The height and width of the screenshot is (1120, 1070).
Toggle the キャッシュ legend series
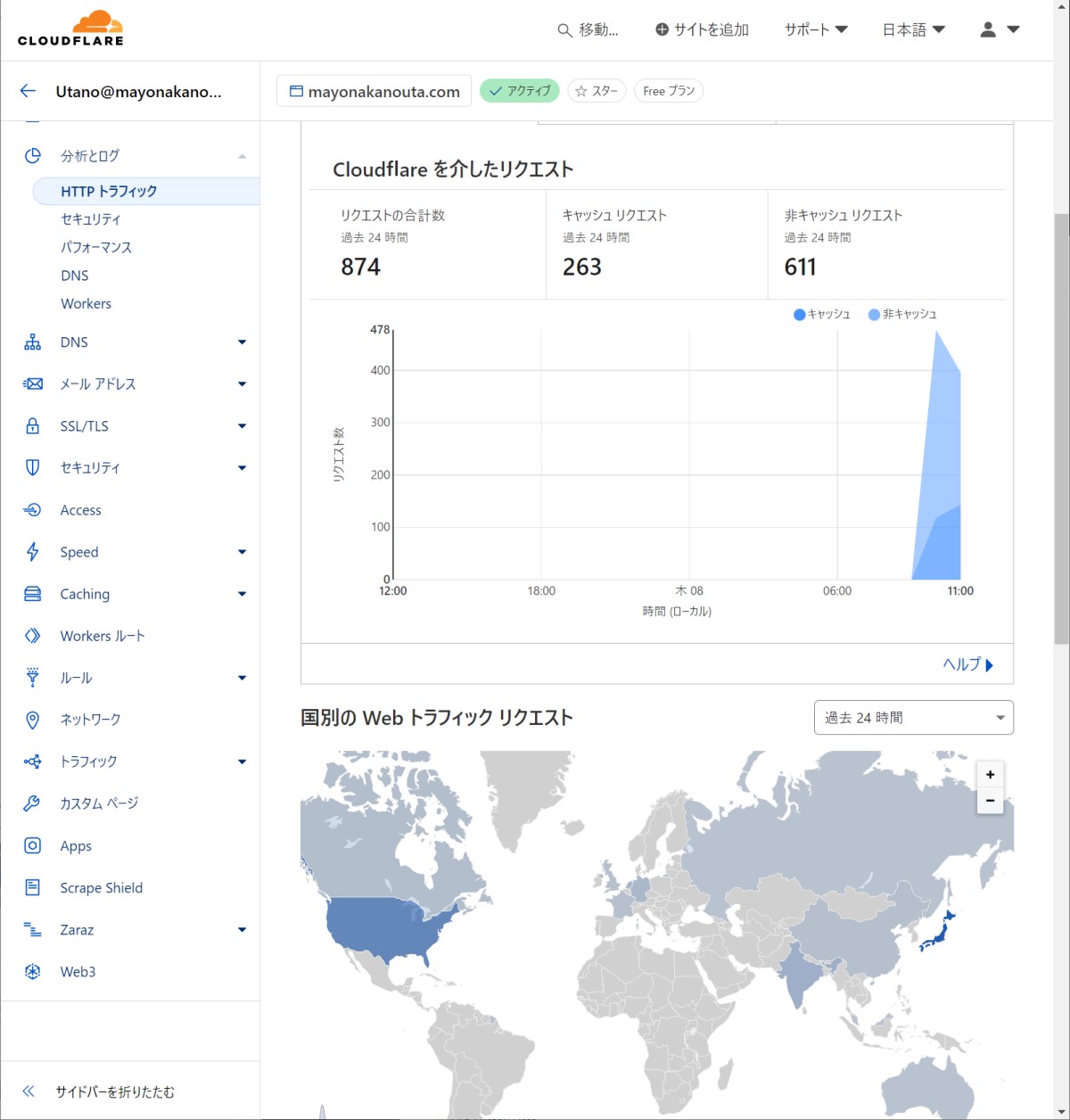(821, 315)
